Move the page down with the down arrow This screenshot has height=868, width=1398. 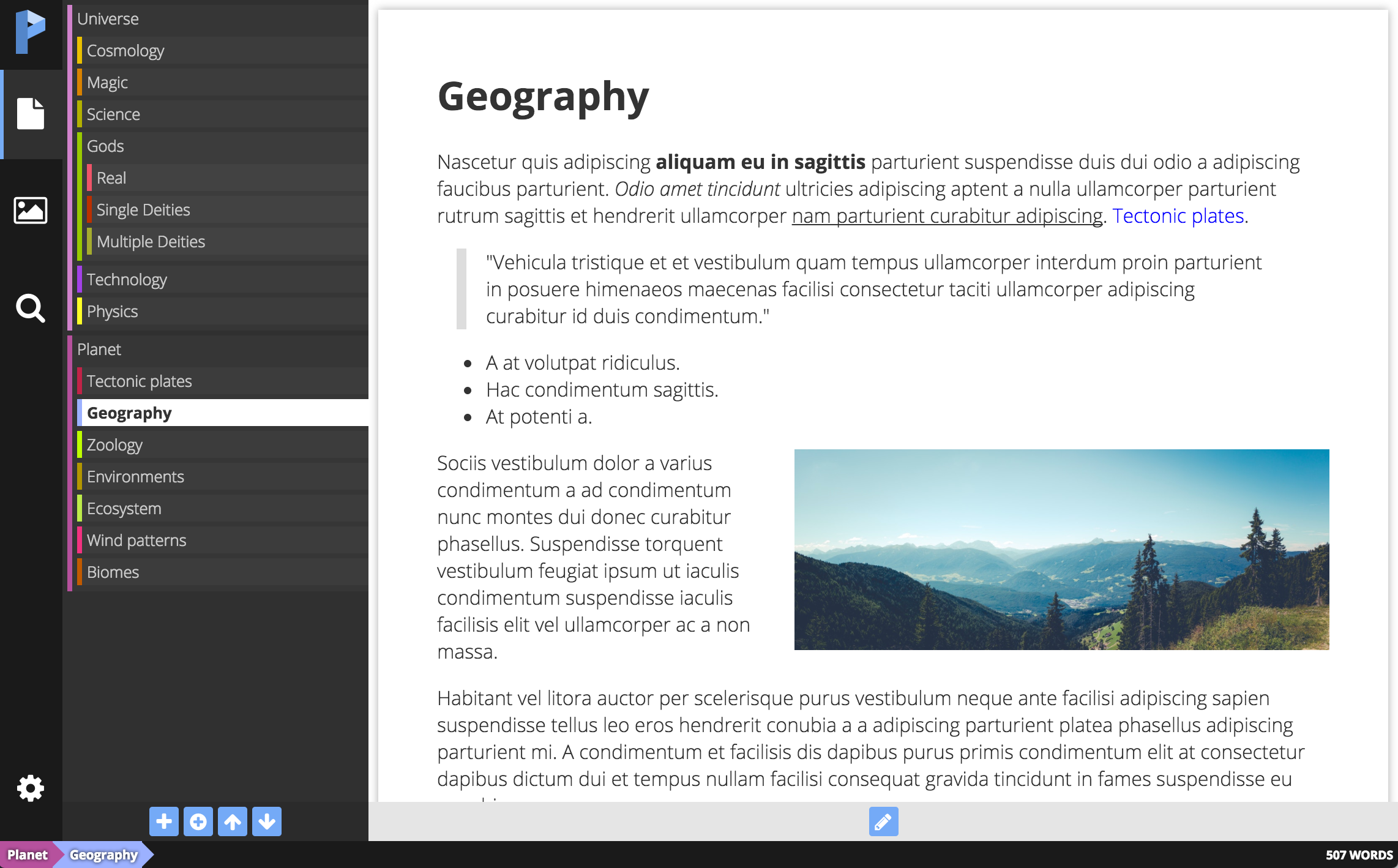tap(267, 821)
